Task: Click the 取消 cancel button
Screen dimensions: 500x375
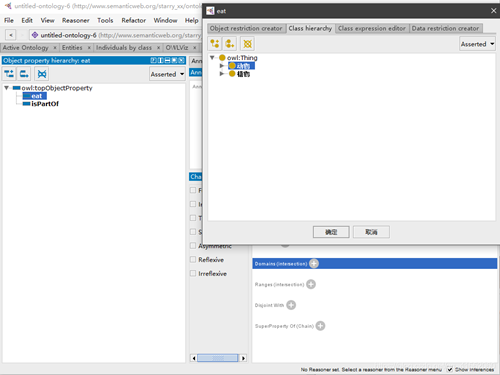Action: [x=371, y=232]
